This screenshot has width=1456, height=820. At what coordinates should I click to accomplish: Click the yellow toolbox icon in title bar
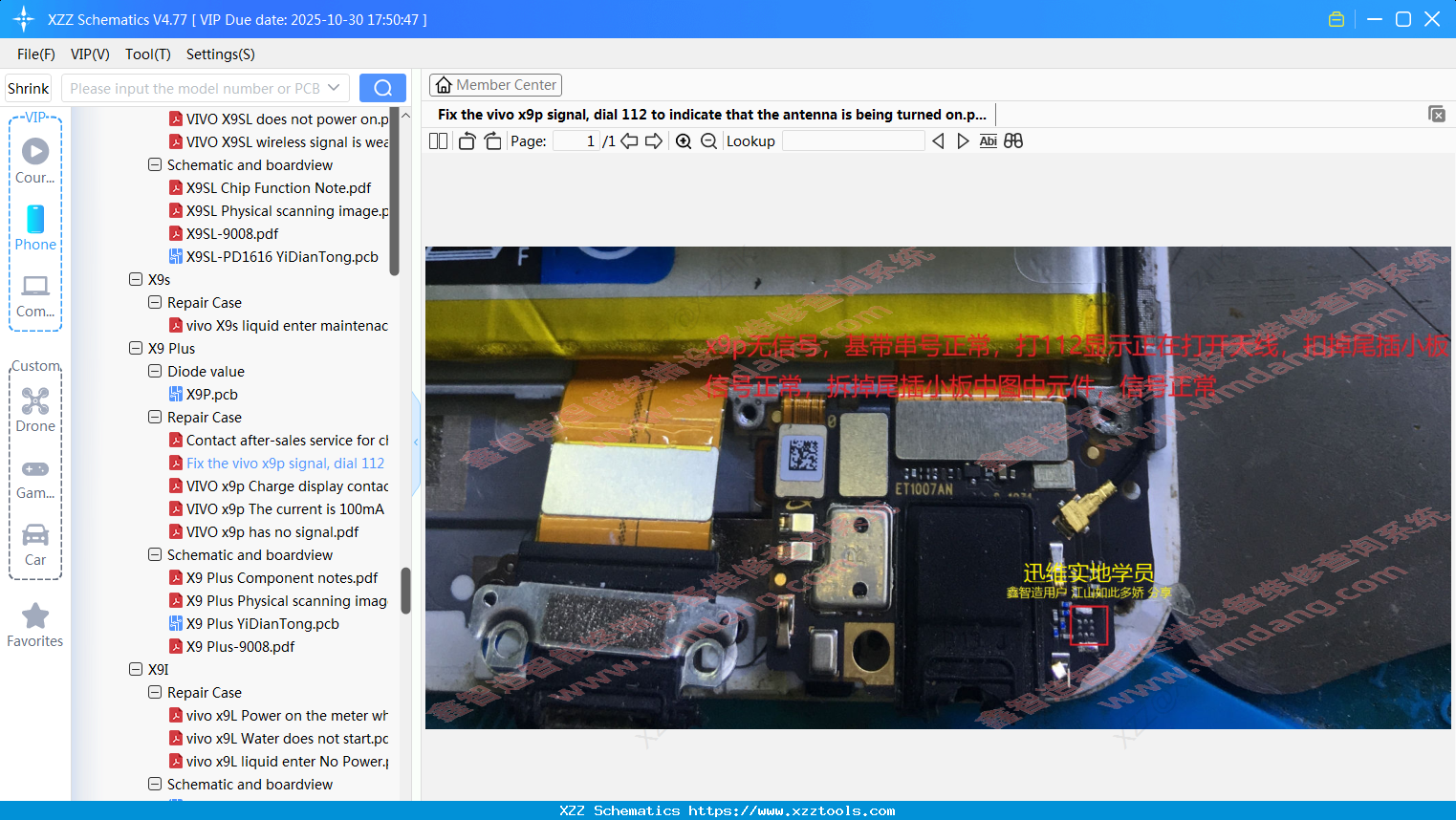[1336, 19]
